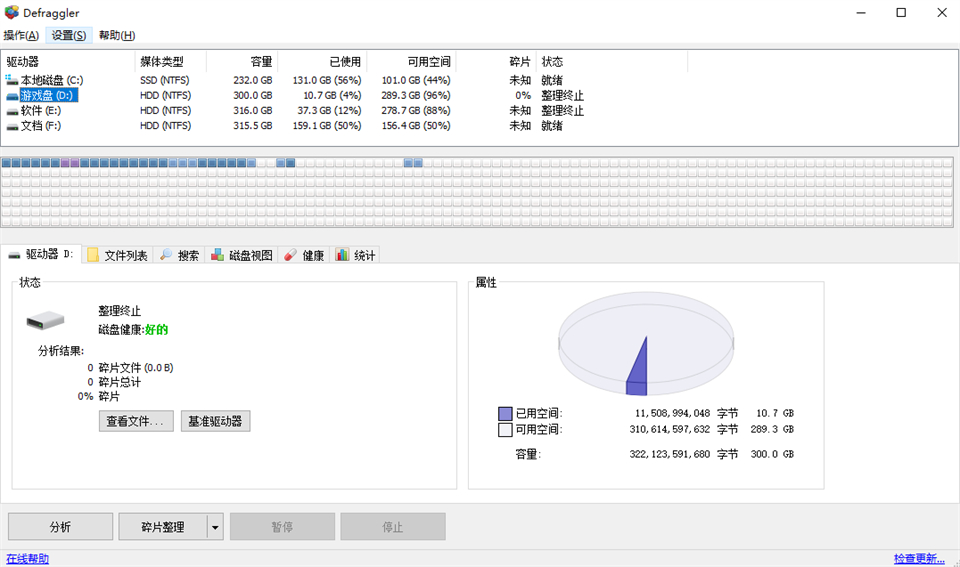Click the 本地磁盘 (C:) drive icon
This screenshot has height=567, width=960.
pyautogui.click(x=12, y=80)
